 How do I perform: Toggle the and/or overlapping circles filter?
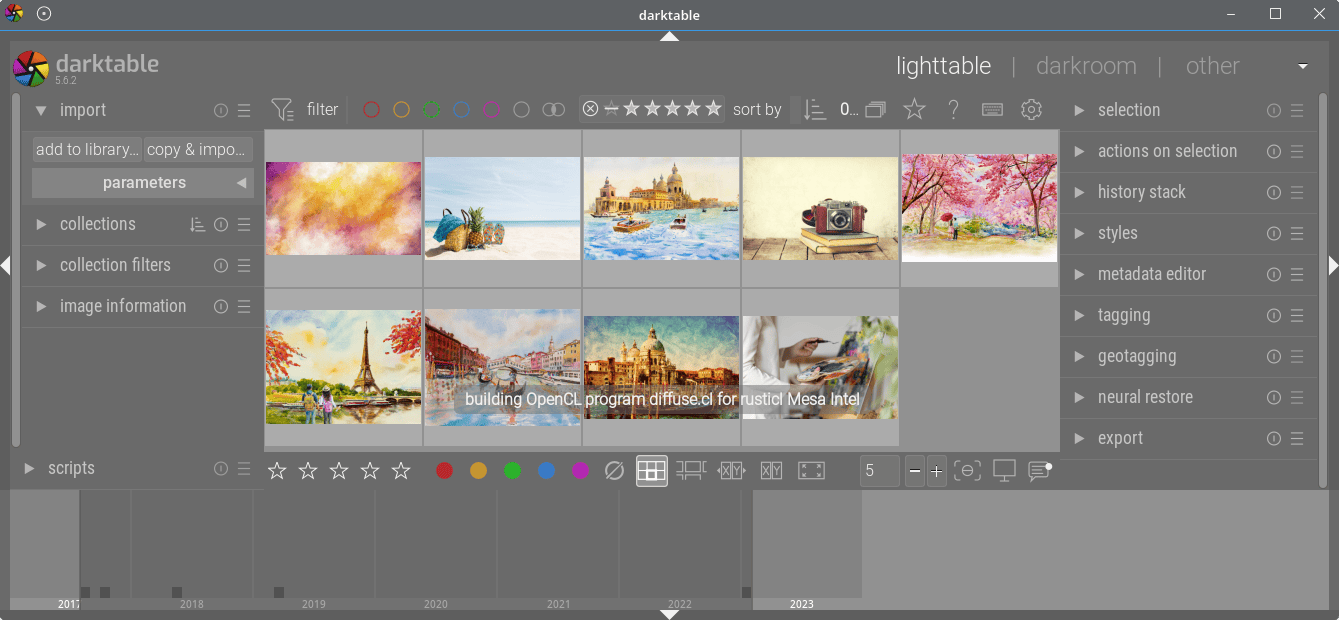pos(553,110)
